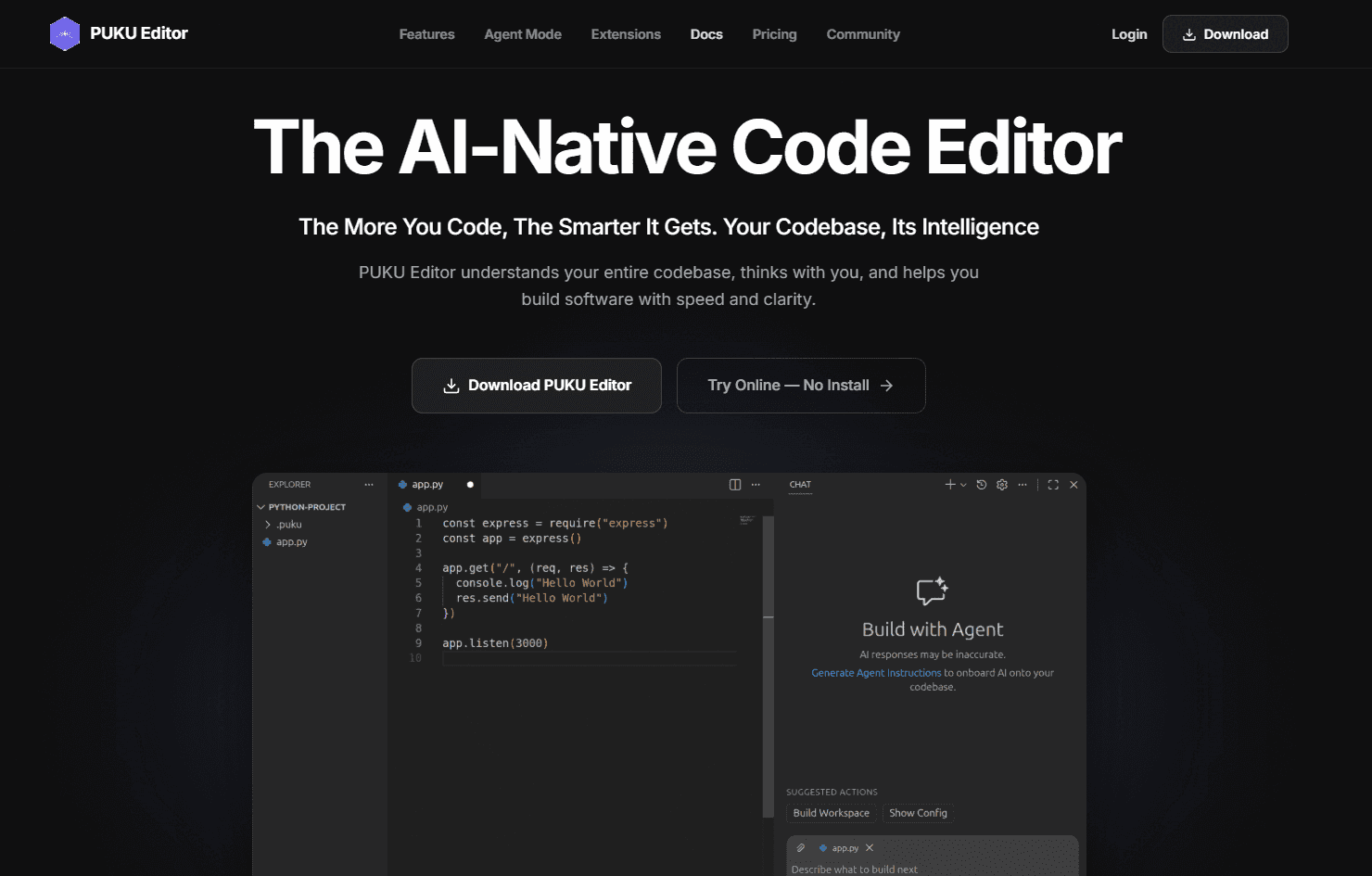The image size is (1372, 876).
Task: Click the Build Workspace suggested action
Action: (x=832, y=813)
